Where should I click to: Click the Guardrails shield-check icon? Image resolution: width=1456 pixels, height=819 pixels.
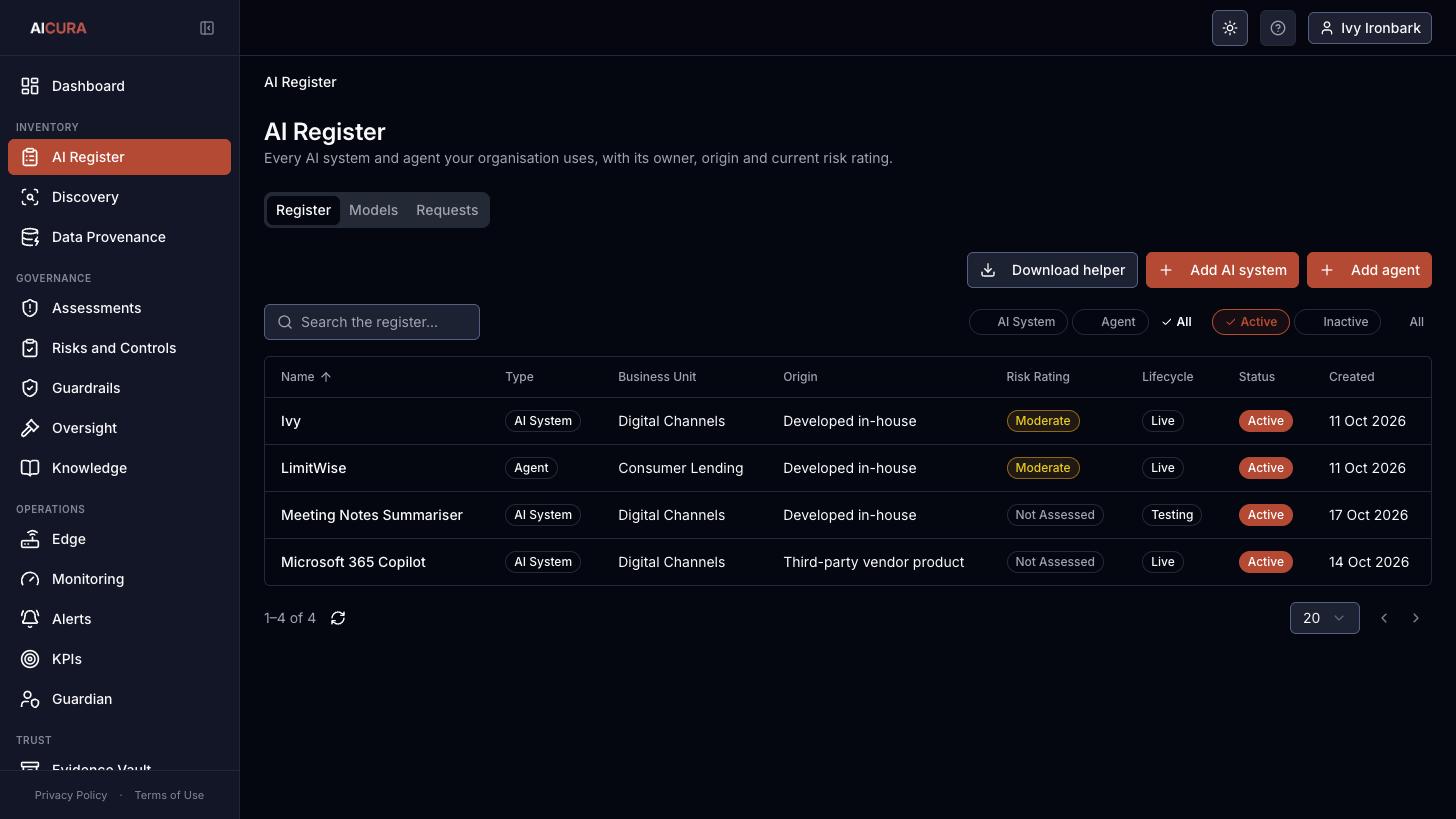pyautogui.click(x=30, y=388)
